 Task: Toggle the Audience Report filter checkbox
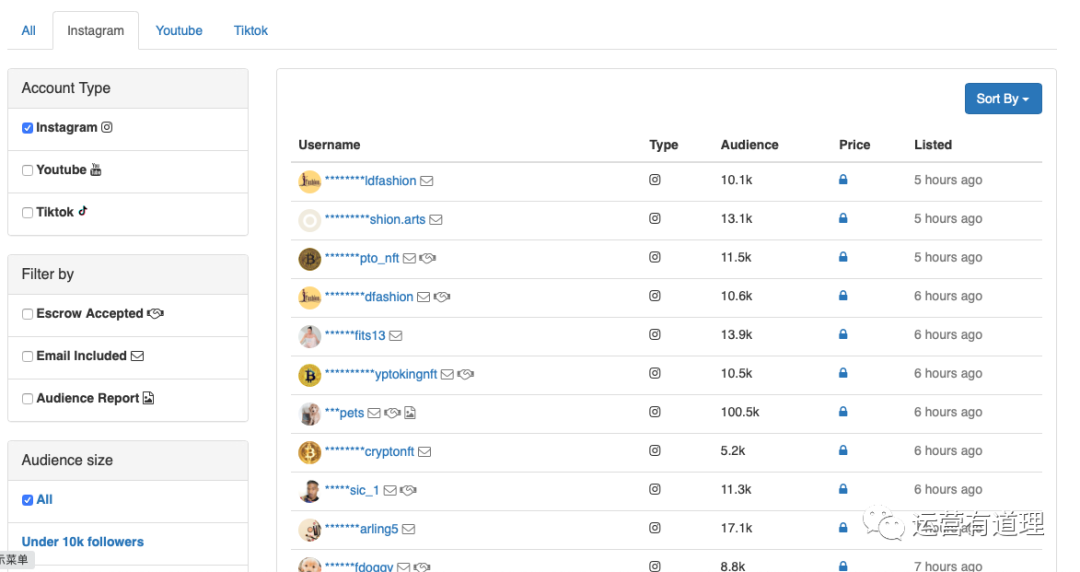[28, 399]
